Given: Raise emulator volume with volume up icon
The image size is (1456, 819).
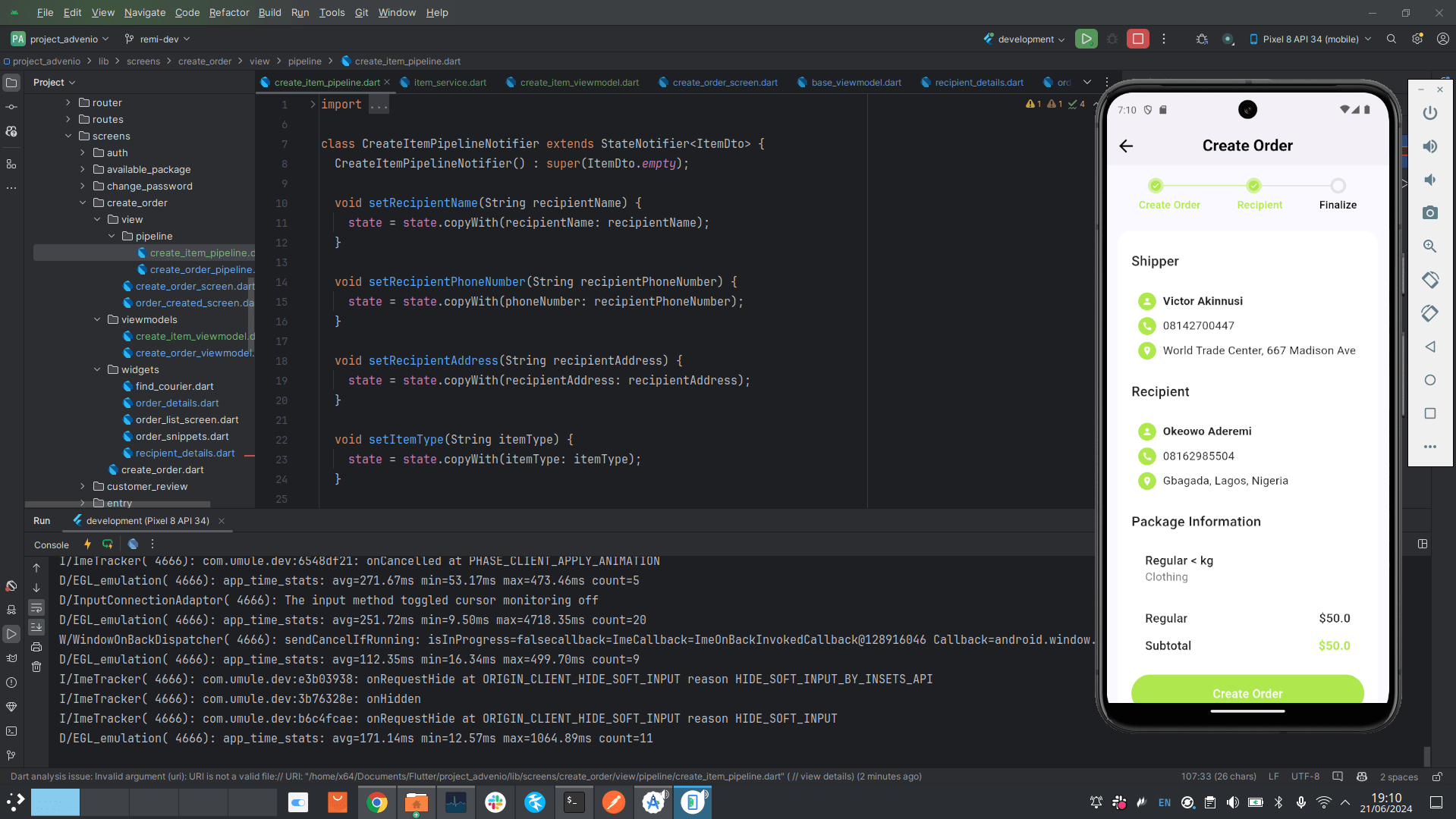Looking at the screenshot, I should point(1430,146).
